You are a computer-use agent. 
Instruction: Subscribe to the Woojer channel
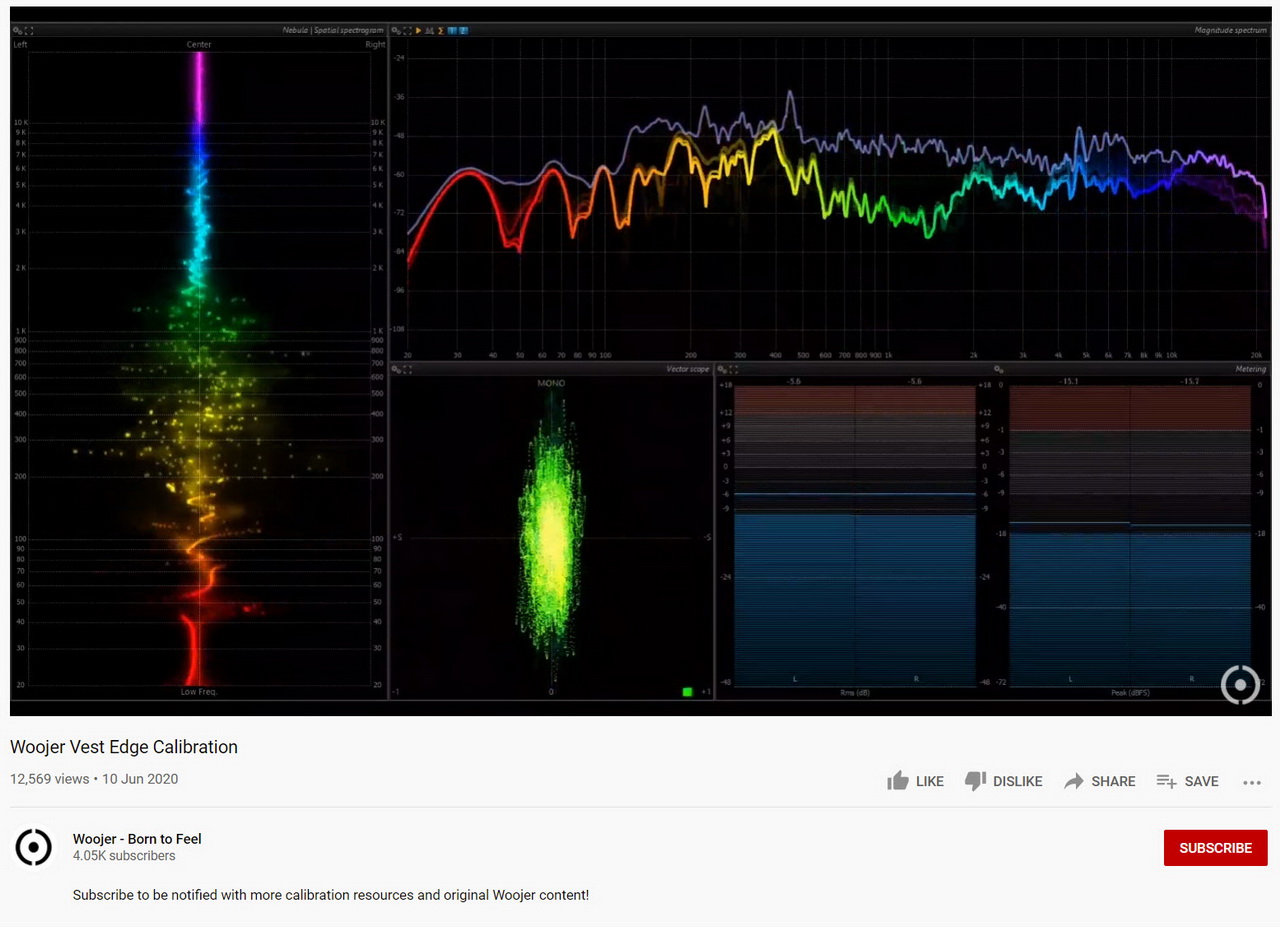click(x=1215, y=848)
